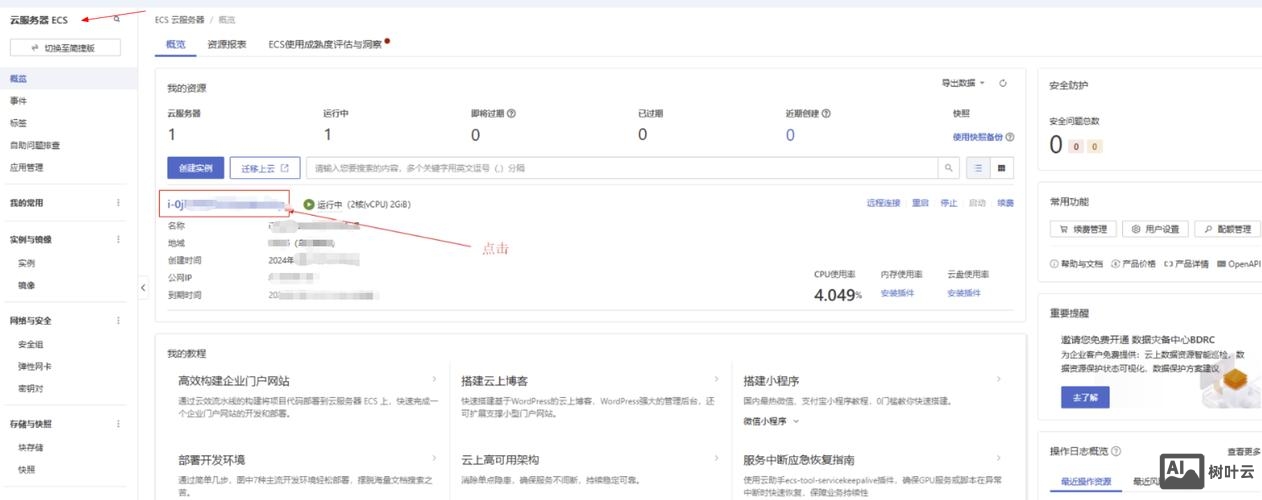
Task: Switch to list view of instances
Action: (x=979, y=168)
